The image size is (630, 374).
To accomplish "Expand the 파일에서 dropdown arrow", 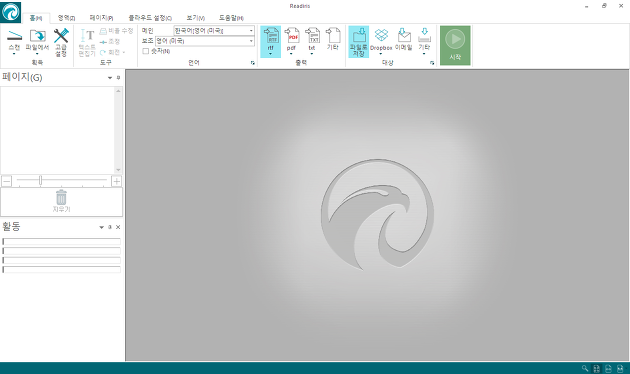I will click(37, 53).
